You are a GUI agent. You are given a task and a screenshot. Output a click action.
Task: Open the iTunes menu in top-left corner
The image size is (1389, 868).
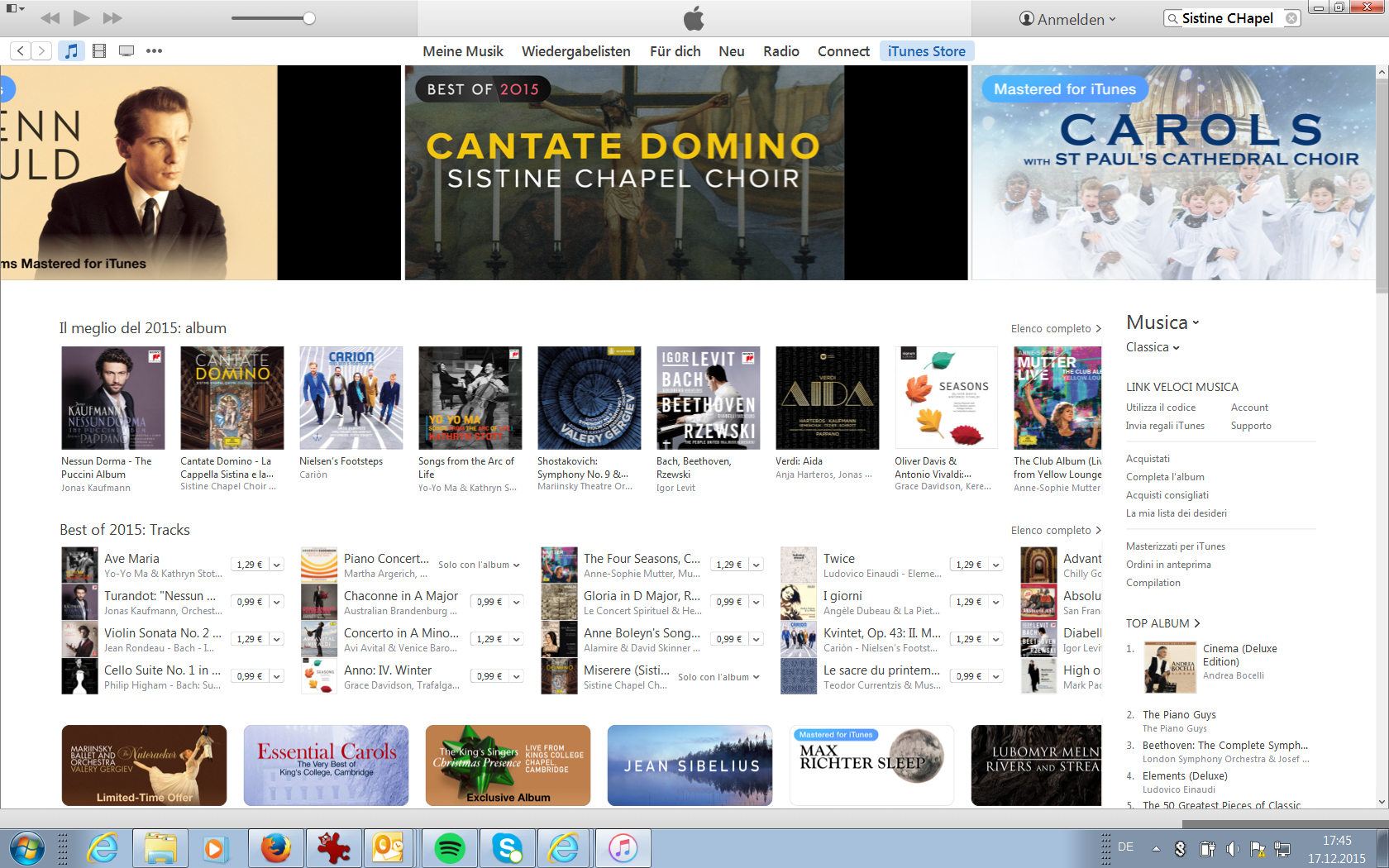15,8
